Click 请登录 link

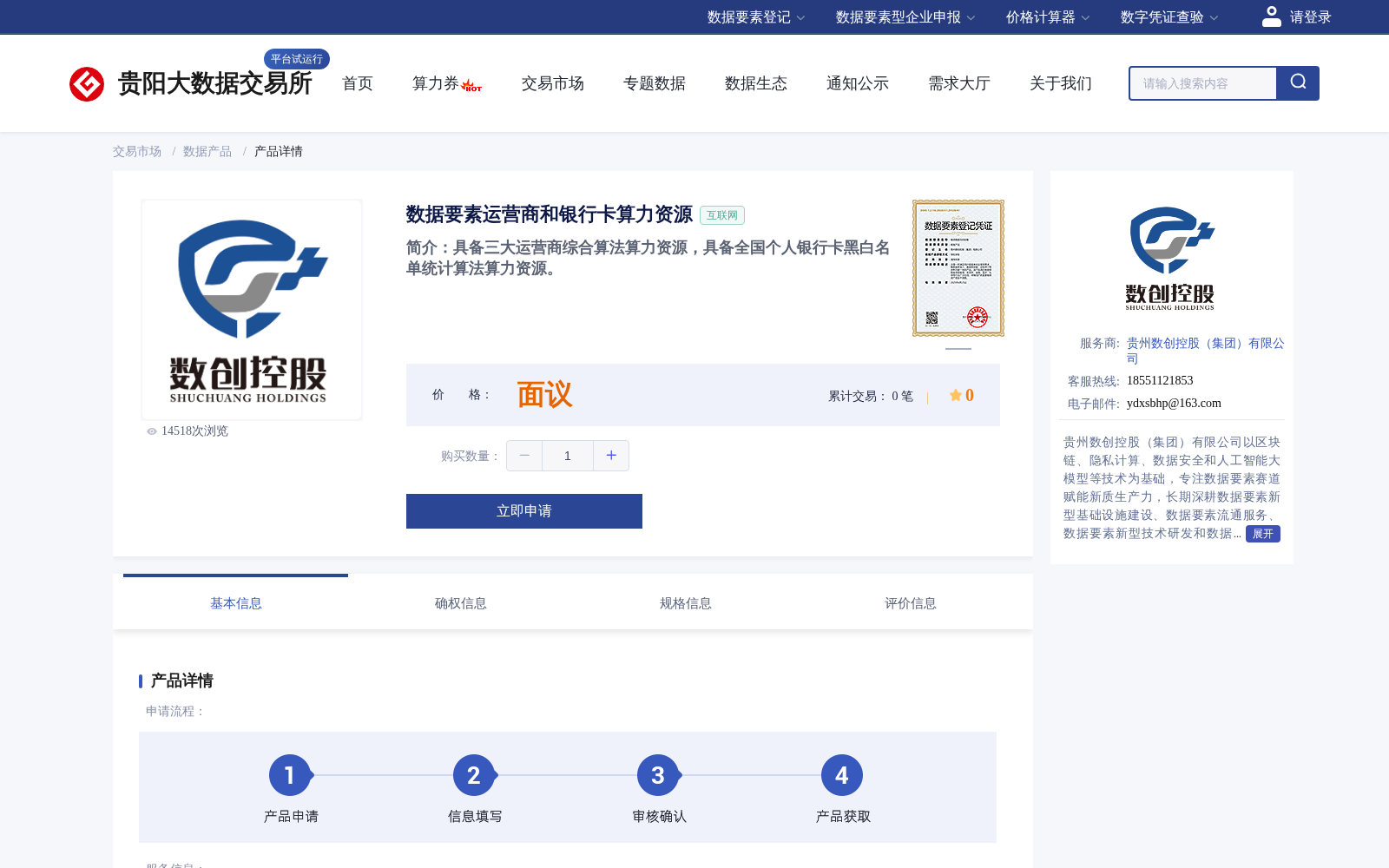[x=1310, y=17]
